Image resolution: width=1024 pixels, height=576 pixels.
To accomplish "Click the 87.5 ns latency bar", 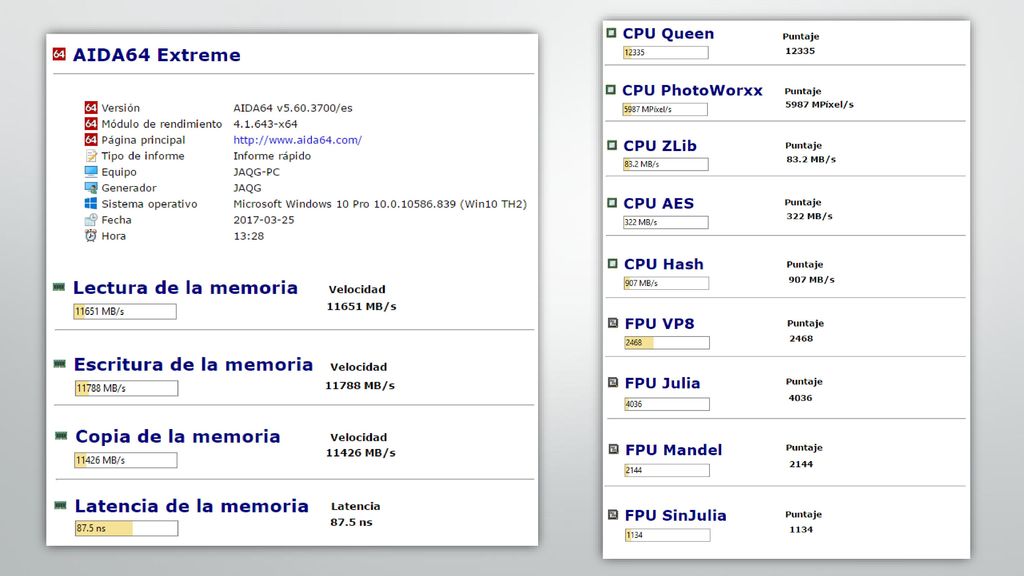I will pos(126,528).
